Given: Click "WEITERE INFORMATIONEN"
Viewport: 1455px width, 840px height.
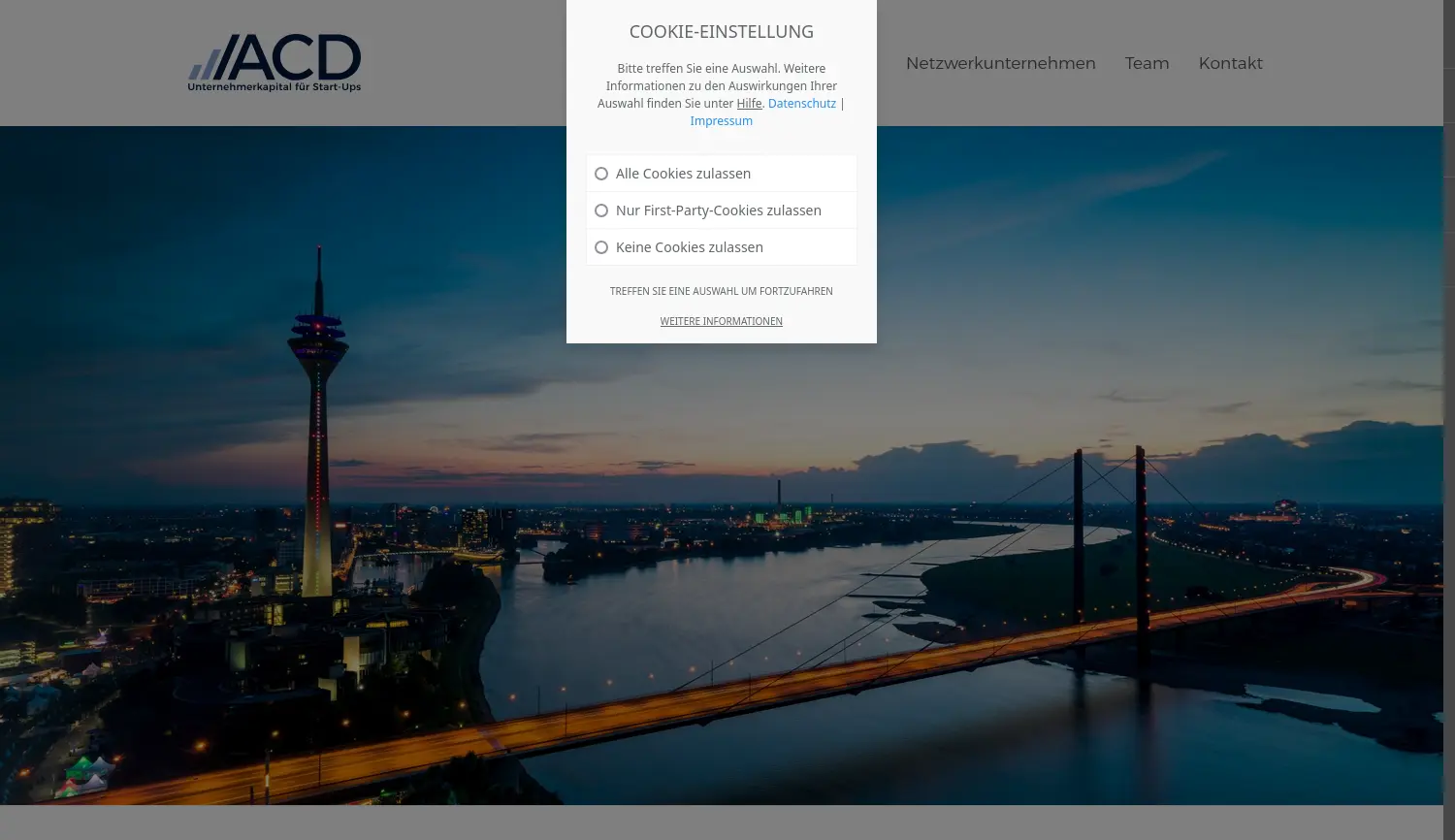Looking at the screenshot, I should coord(721,321).
